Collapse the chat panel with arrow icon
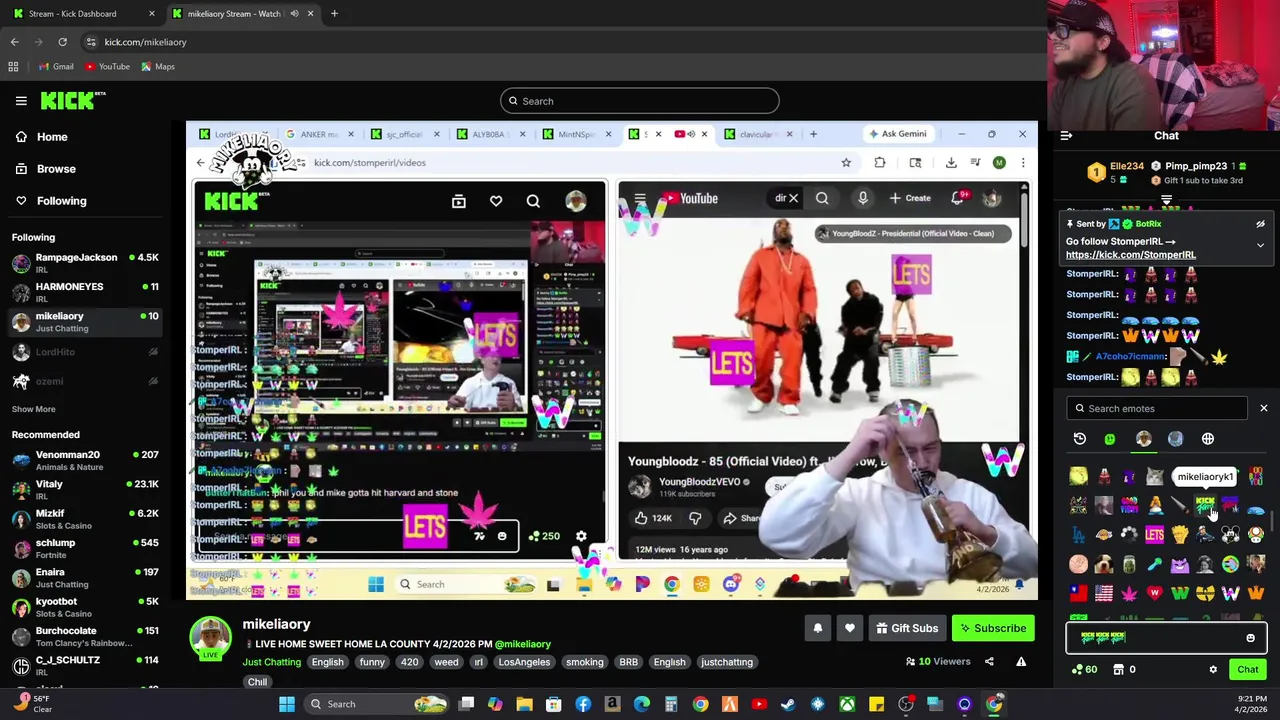Image resolution: width=1280 pixels, height=720 pixels. 1066,136
